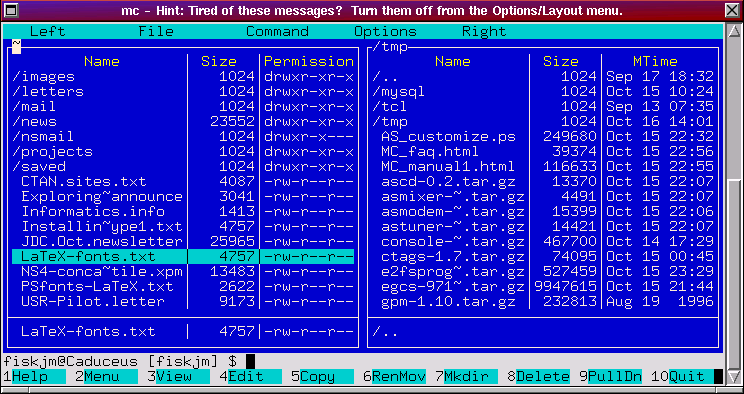Open the Command menu
The width and height of the screenshot is (744, 394).
point(277,32)
